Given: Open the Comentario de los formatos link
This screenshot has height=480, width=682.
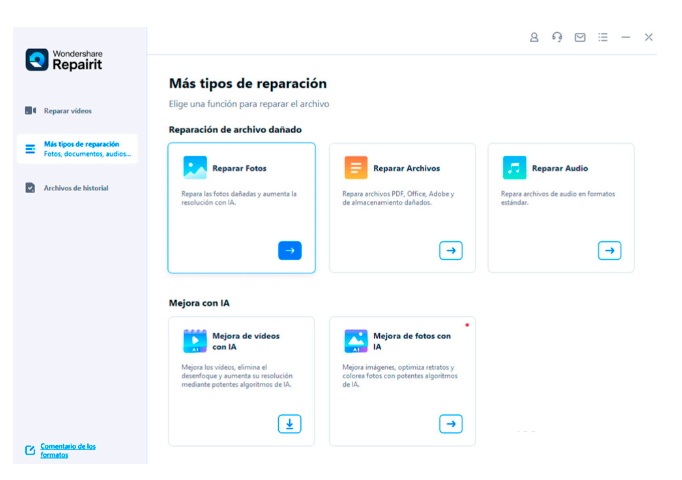Looking at the screenshot, I should pos(68,450).
